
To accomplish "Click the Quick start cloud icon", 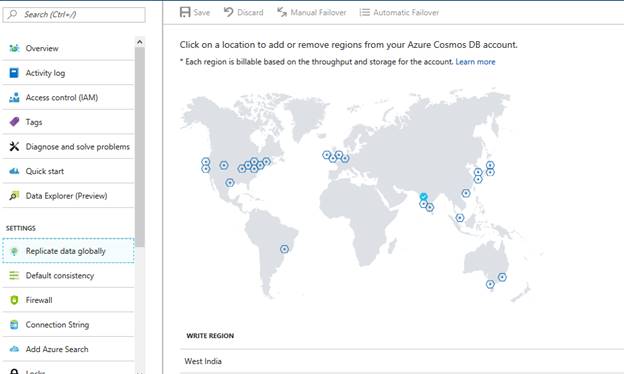I will [14, 171].
